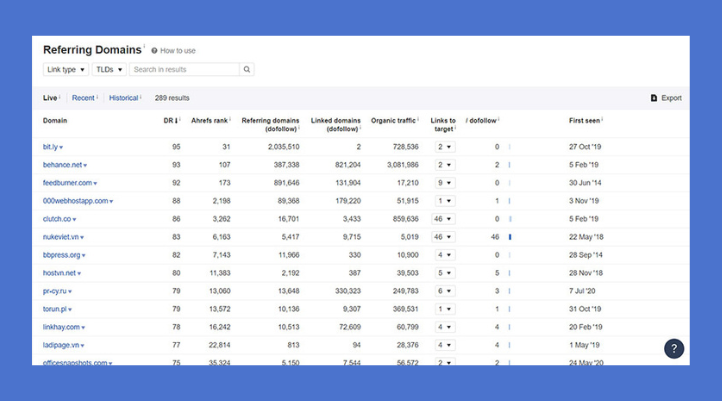Expand links-to-target dropdown for hostvn.net

445,273
